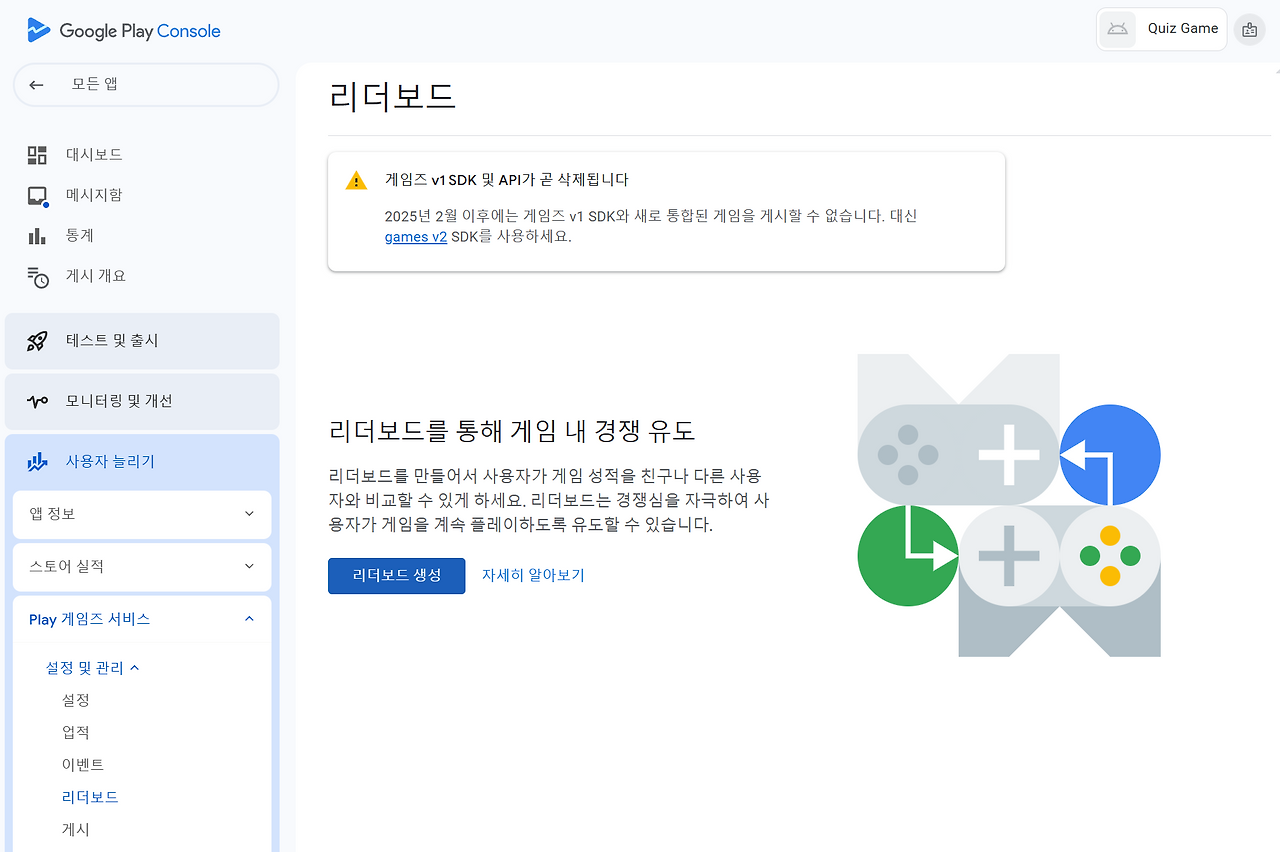The height and width of the screenshot is (852, 1280).
Task: Click the 리더보드 page heading
Action: click(392, 97)
